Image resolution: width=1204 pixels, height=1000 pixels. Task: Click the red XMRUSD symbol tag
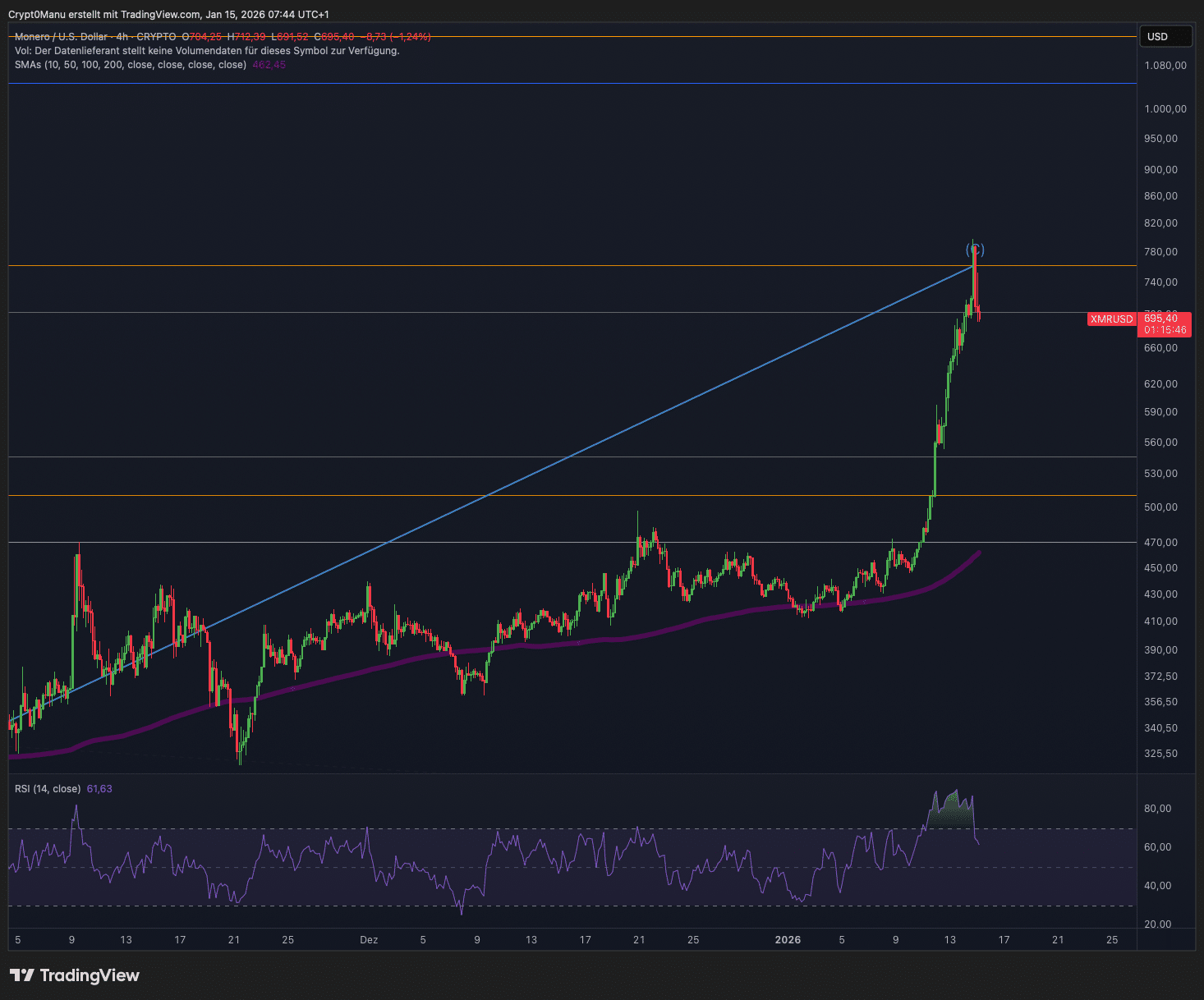coord(1111,319)
